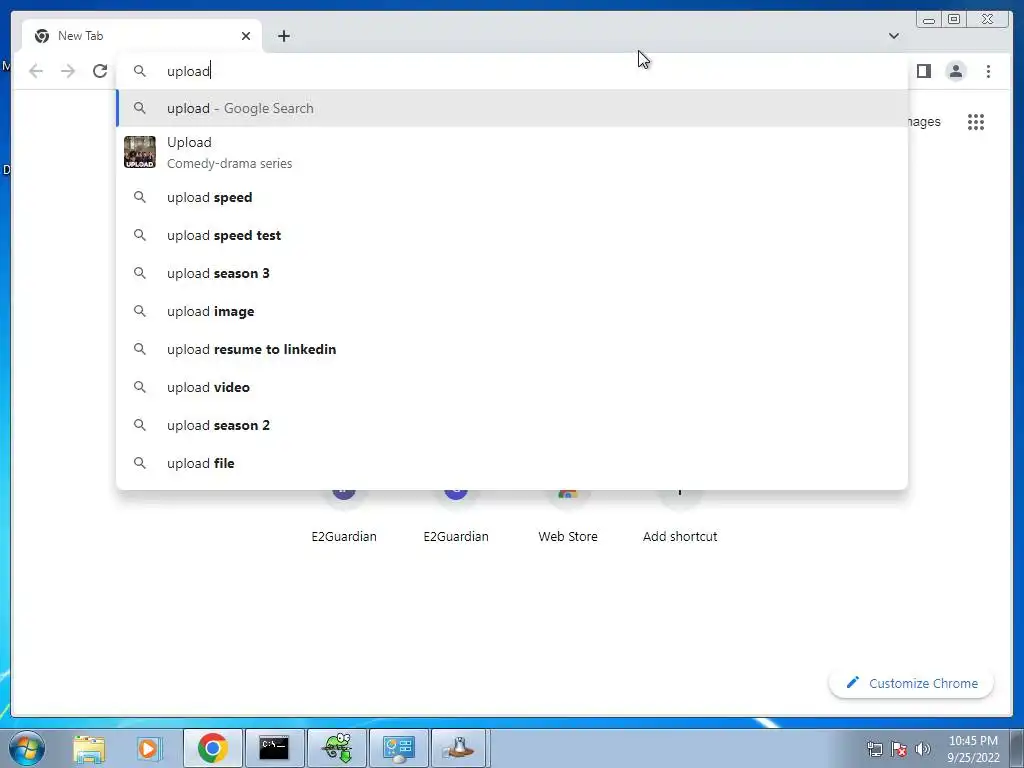Click the search icon in address bar

[140, 71]
